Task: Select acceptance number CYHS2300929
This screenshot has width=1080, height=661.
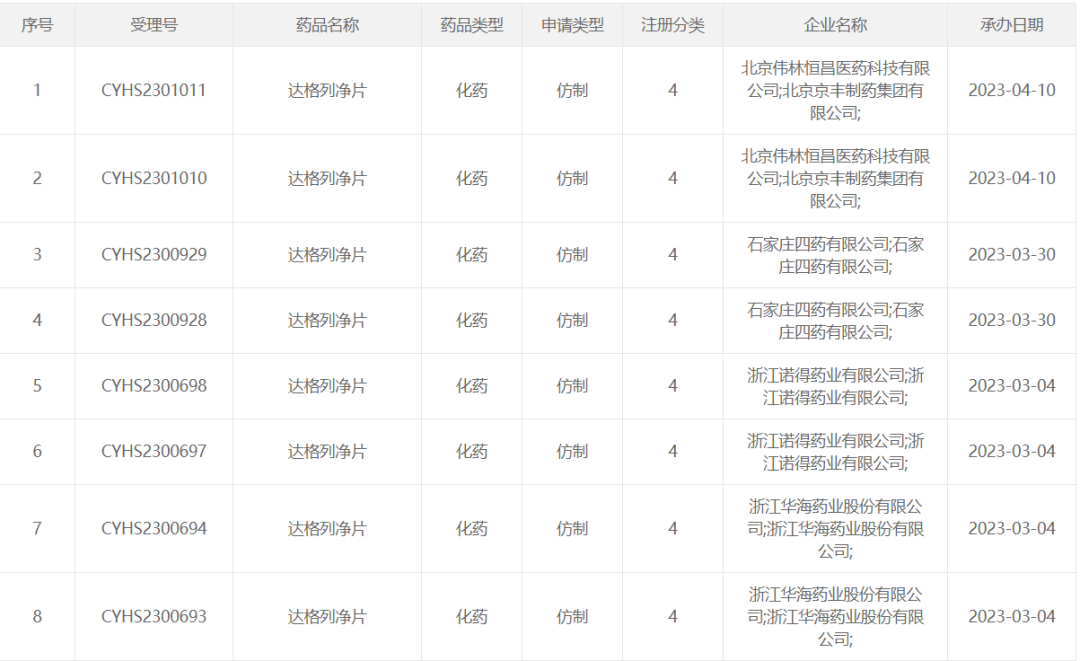Action: click(x=154, y=255)
